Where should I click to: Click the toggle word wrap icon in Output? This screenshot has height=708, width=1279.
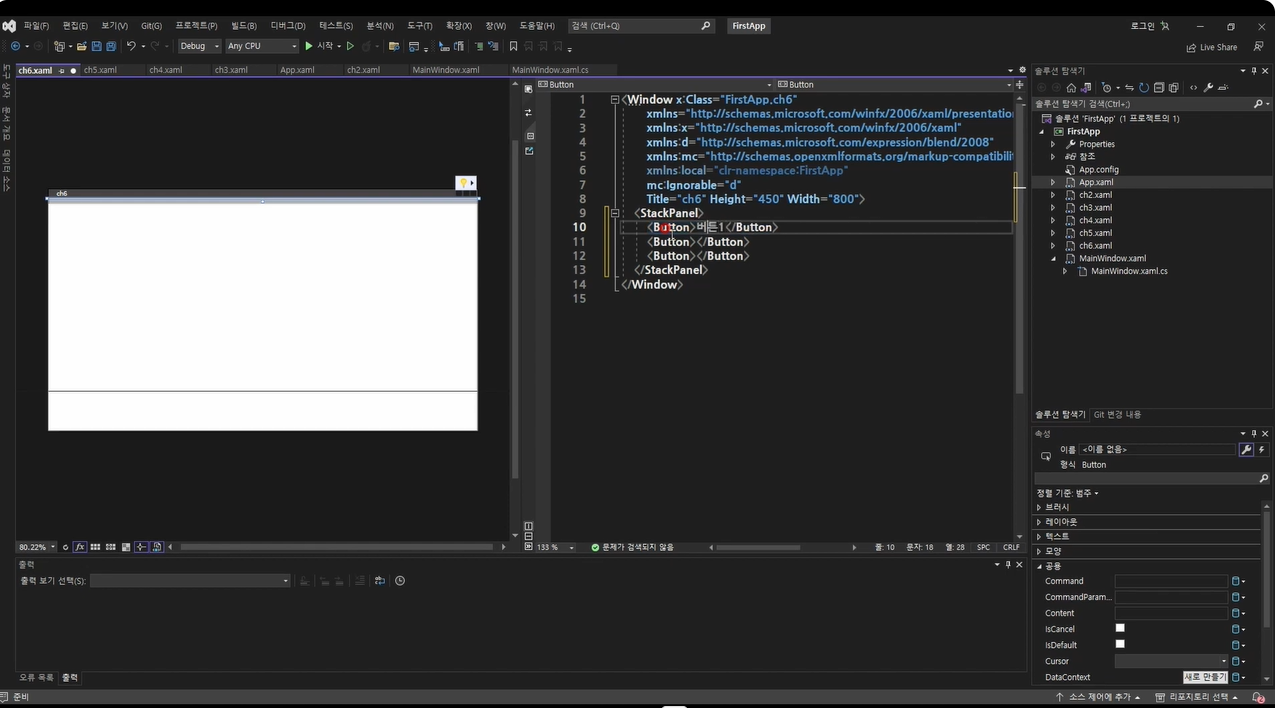[380, 581]
